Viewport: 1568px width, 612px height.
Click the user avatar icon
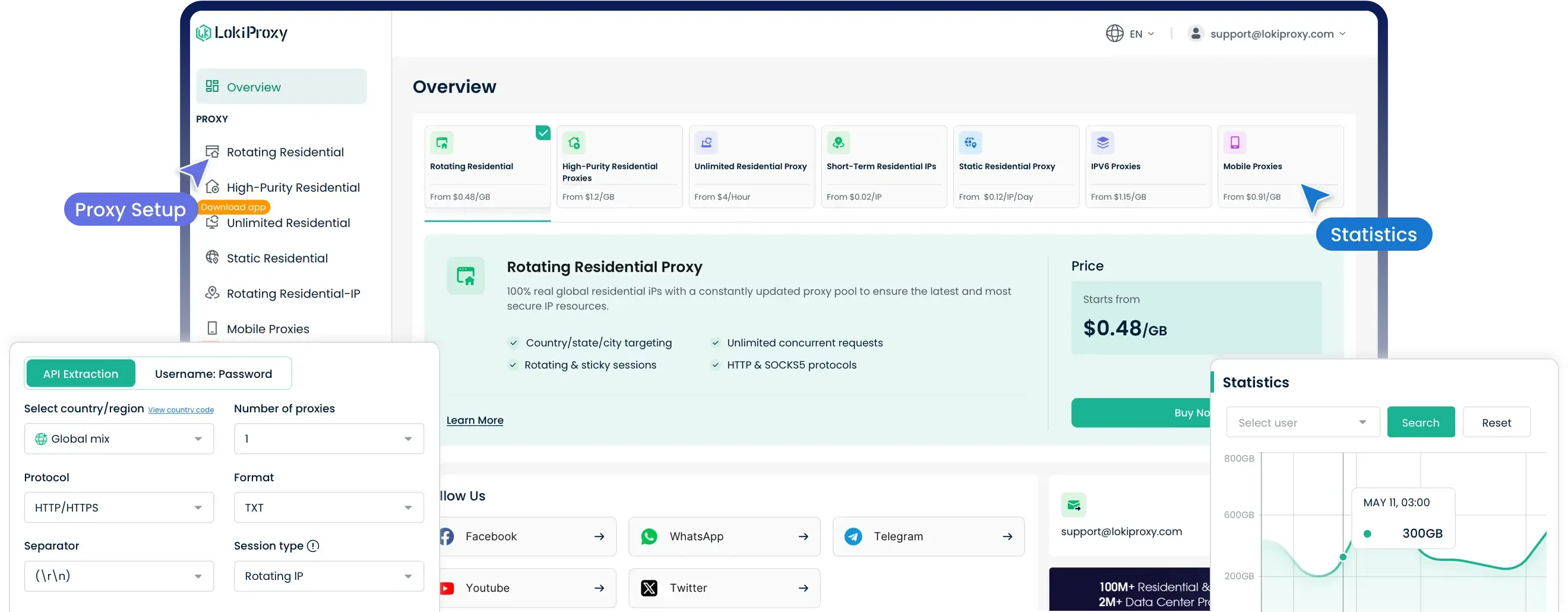1196,33
